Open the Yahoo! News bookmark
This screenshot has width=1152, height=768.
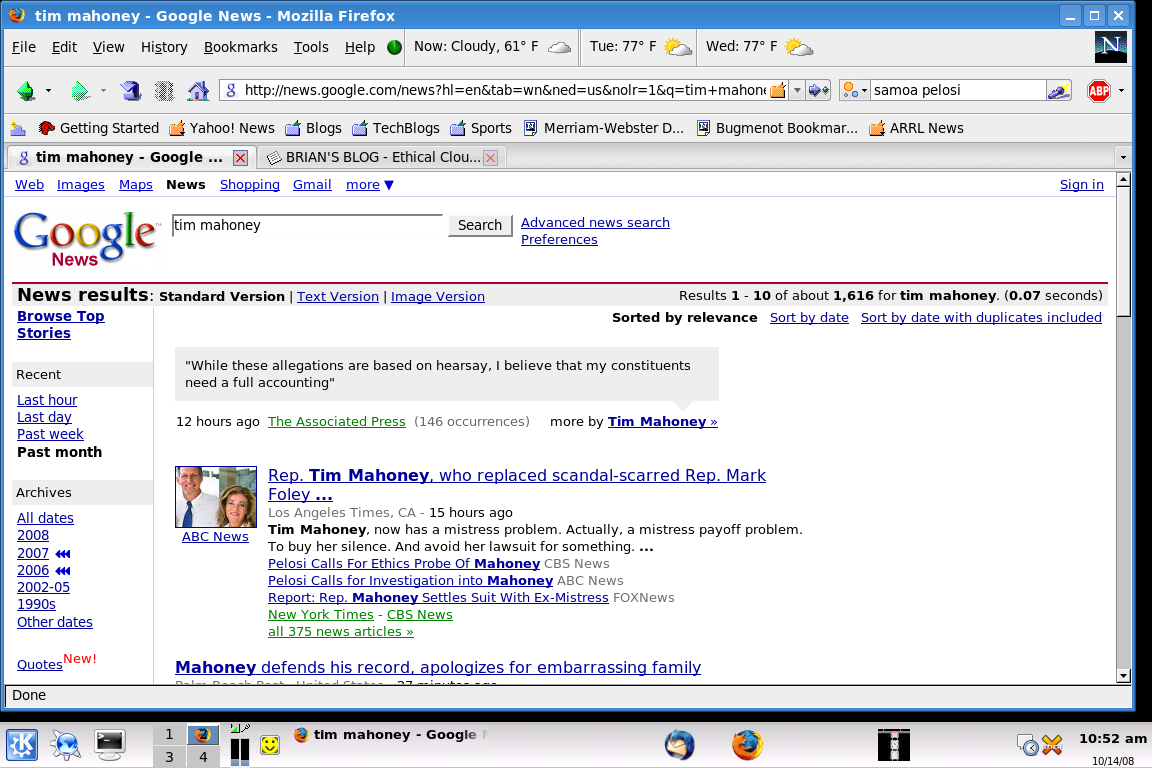222,129
